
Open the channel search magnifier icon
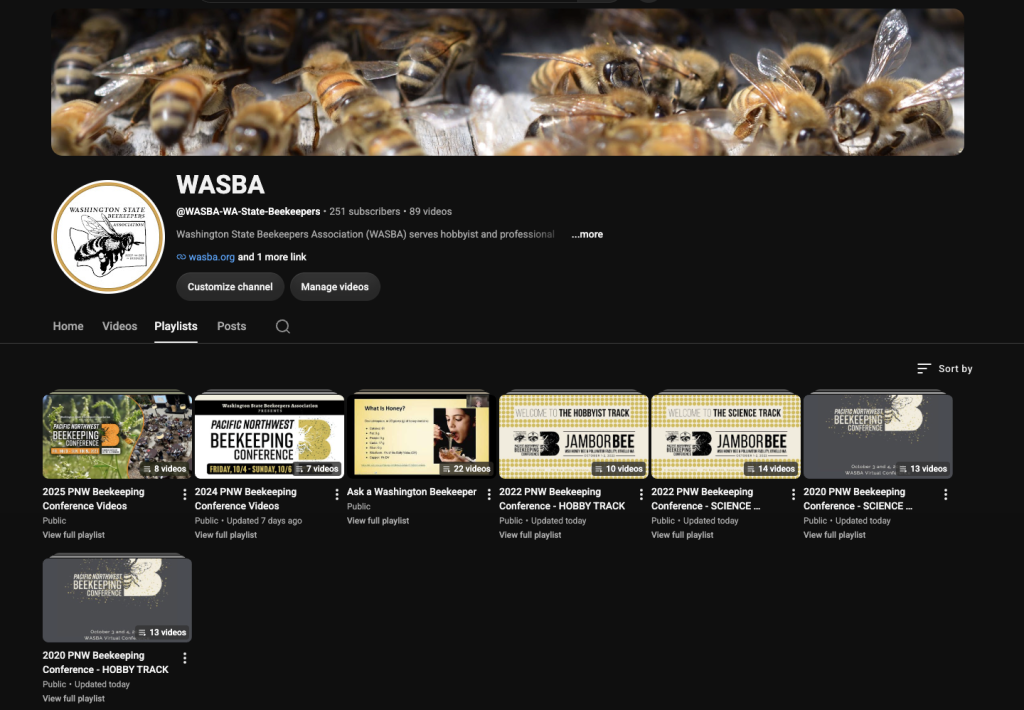(x=283, y=327)
